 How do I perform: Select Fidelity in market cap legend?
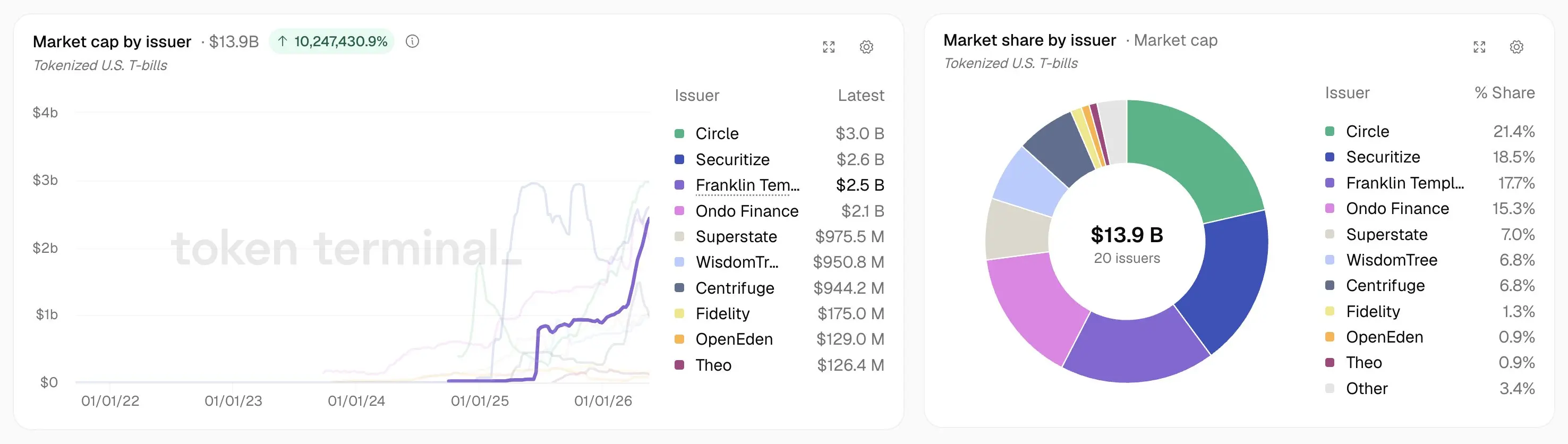722,314
